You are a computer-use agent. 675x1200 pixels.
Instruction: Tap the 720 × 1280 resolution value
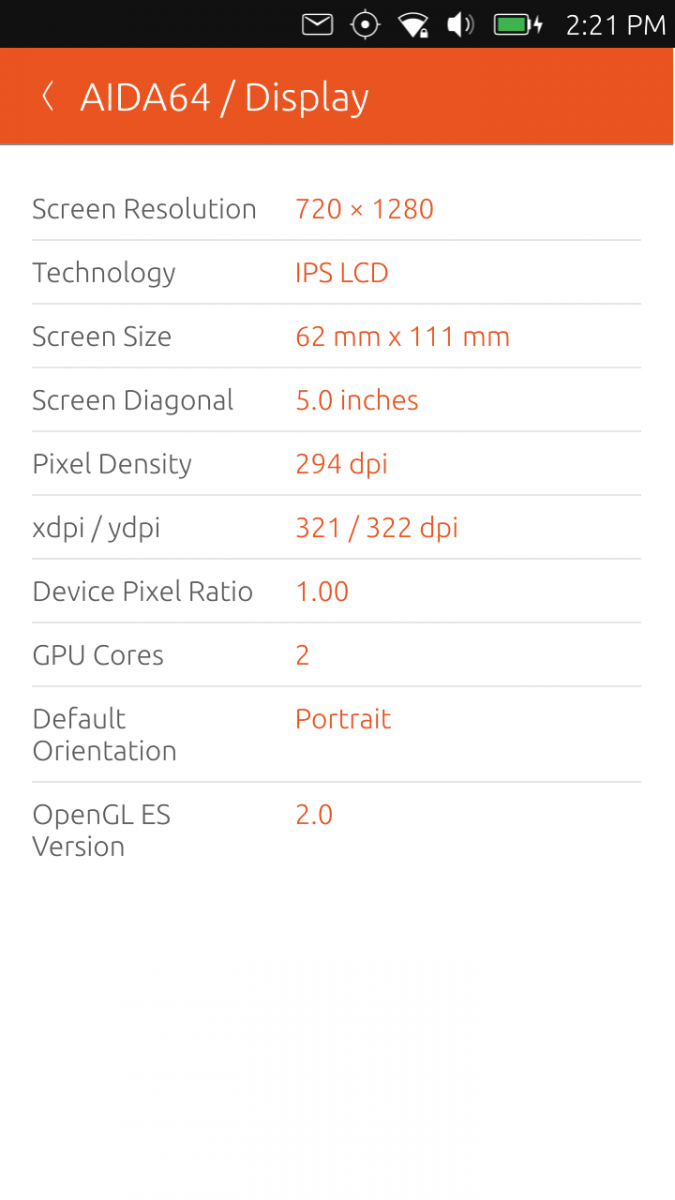click(x=364, y=209)
